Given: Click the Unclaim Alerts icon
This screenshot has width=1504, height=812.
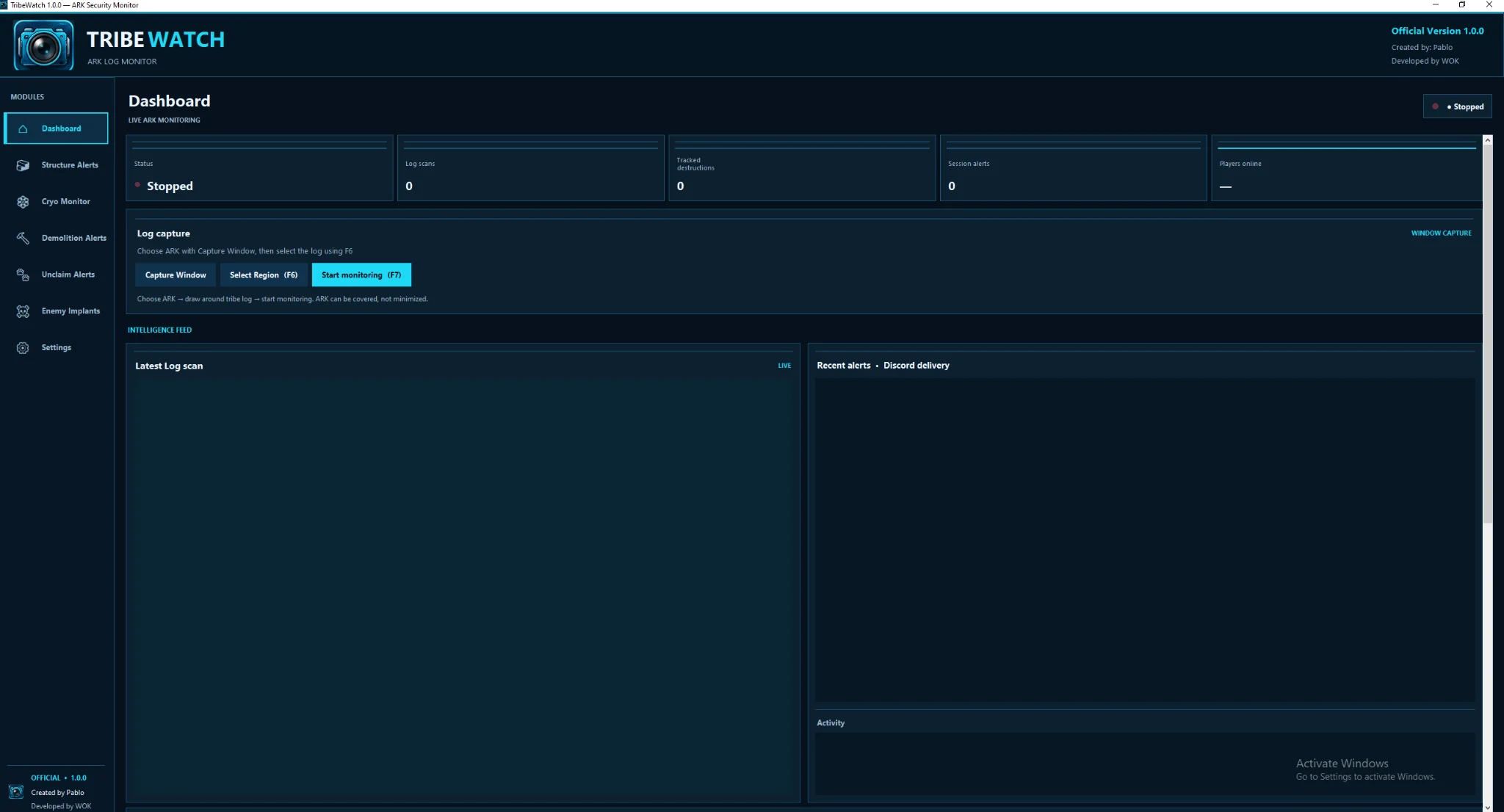Looking at the screenshot, I should (23, 275).
